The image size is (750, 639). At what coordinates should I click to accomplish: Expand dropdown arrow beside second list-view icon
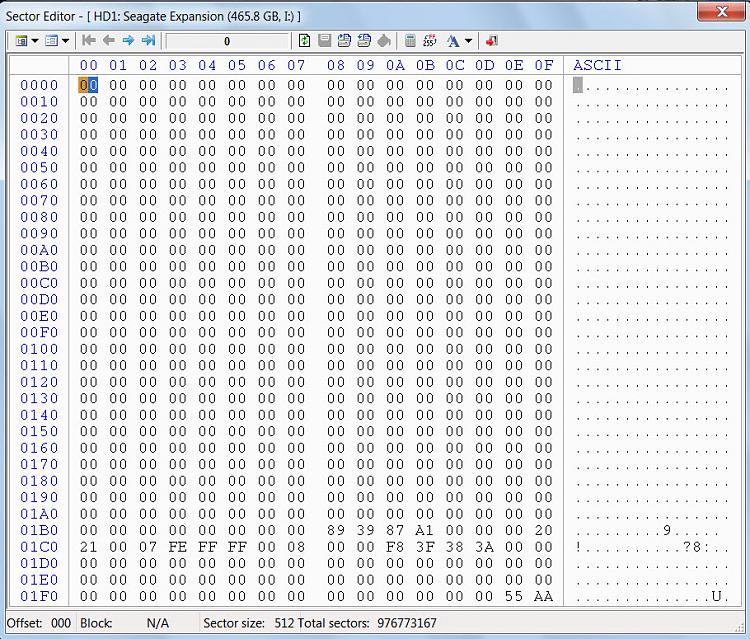[x=65, y=41]
